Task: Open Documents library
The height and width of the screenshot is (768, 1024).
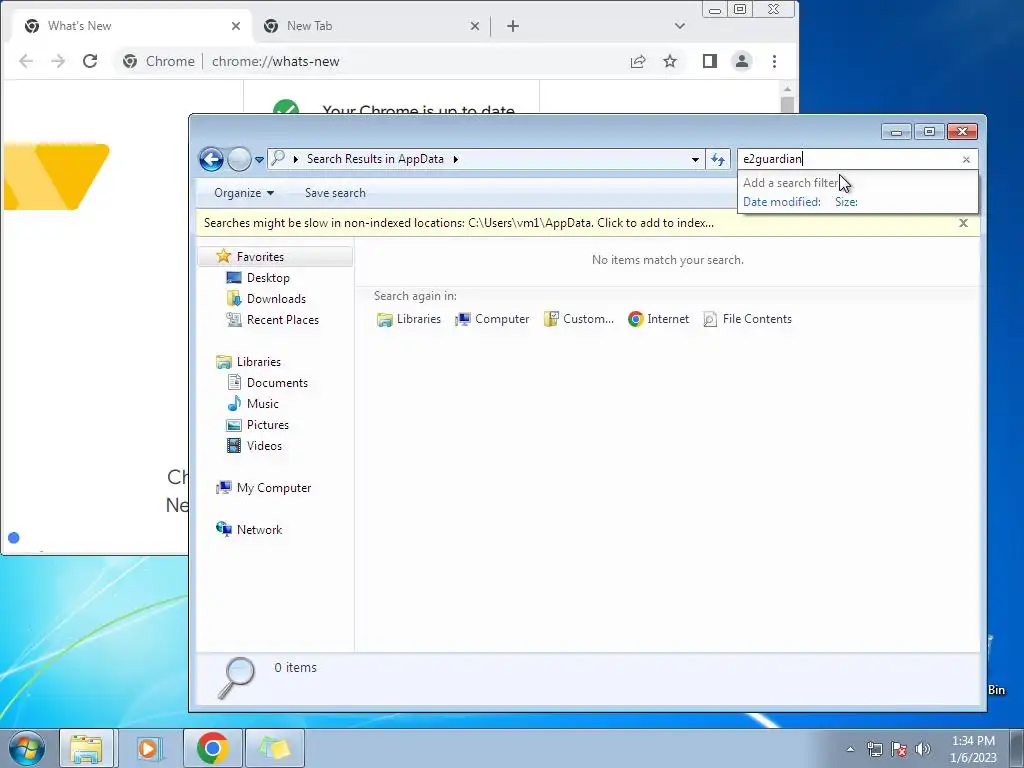Action: [x=277, y=383]
